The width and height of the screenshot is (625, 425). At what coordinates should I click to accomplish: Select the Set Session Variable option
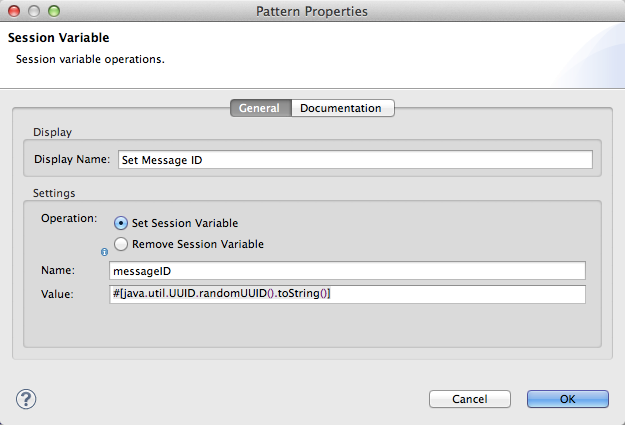pyautogui.click(x=122, y=223)
